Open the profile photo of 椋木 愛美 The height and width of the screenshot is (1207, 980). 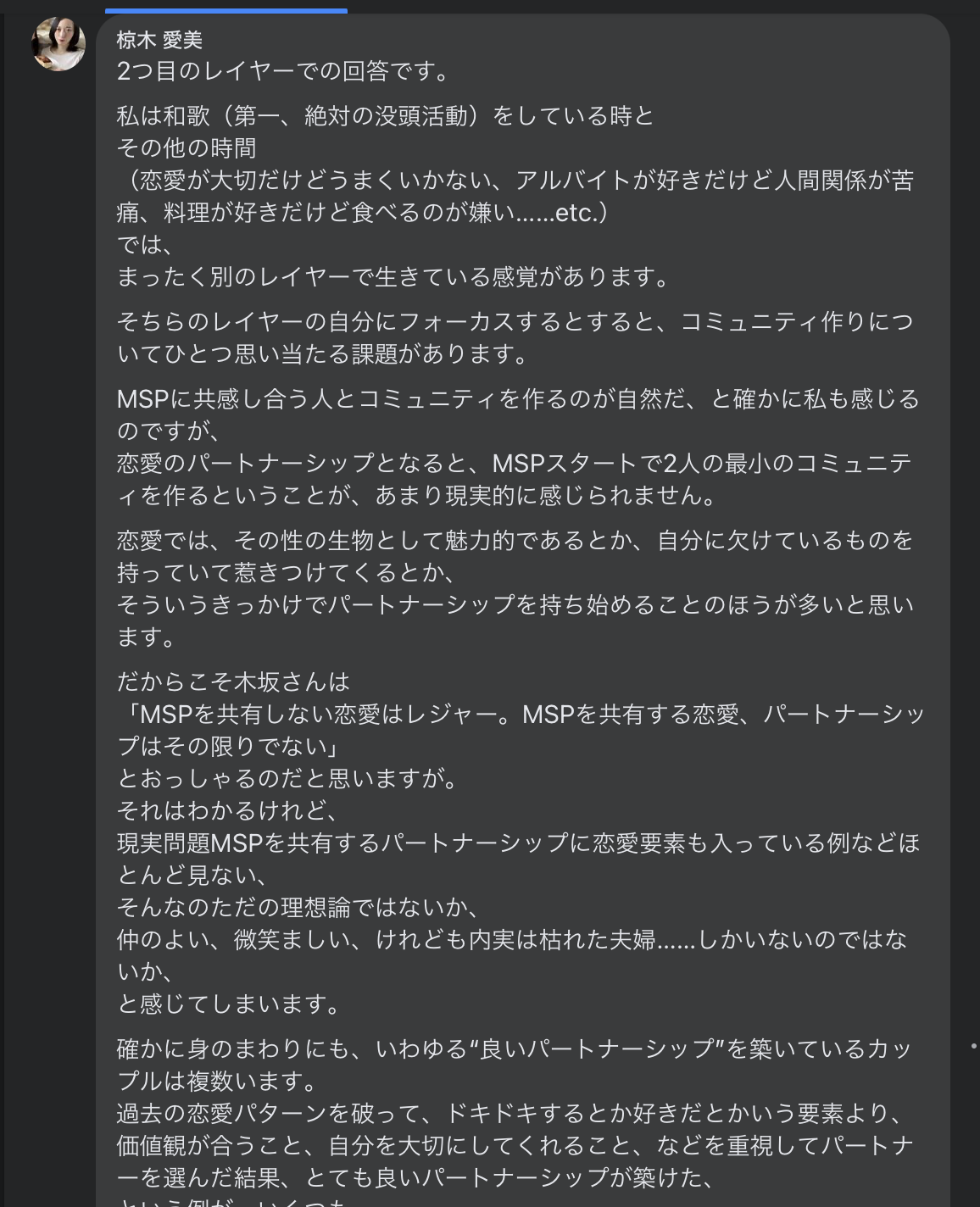(x=58, y=44)
